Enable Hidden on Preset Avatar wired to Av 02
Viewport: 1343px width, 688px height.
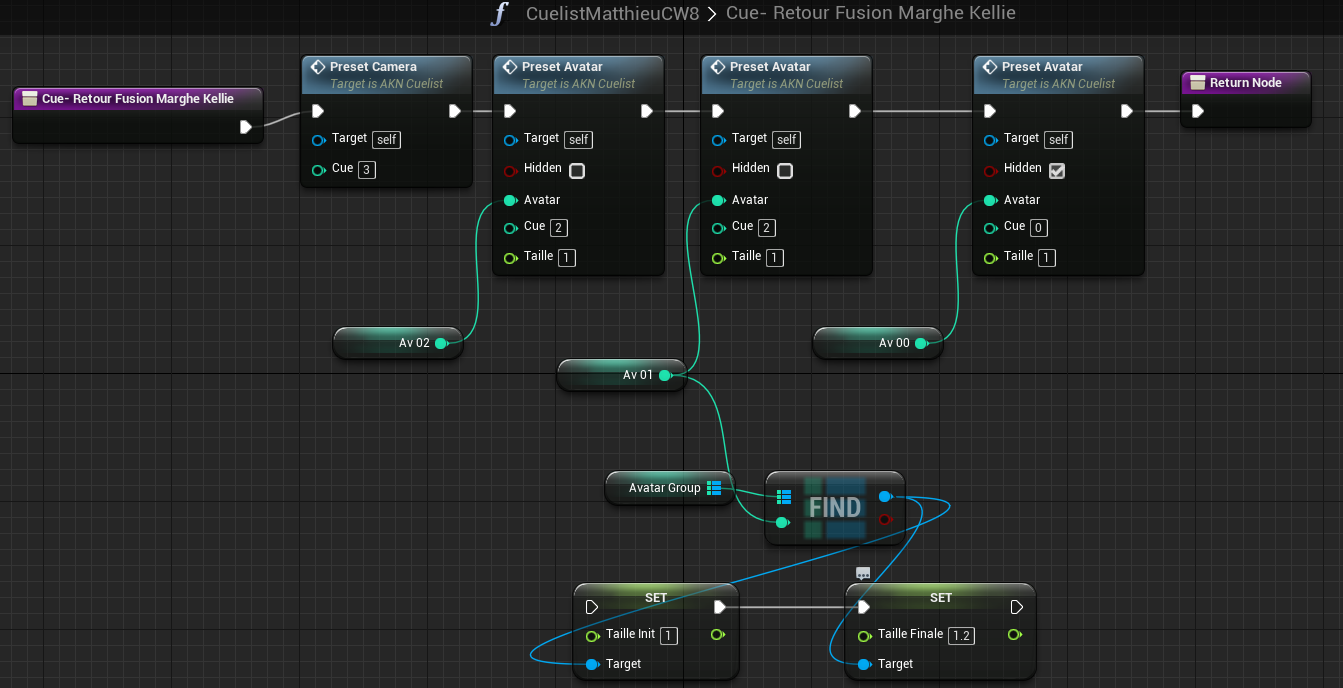(577, 171)
